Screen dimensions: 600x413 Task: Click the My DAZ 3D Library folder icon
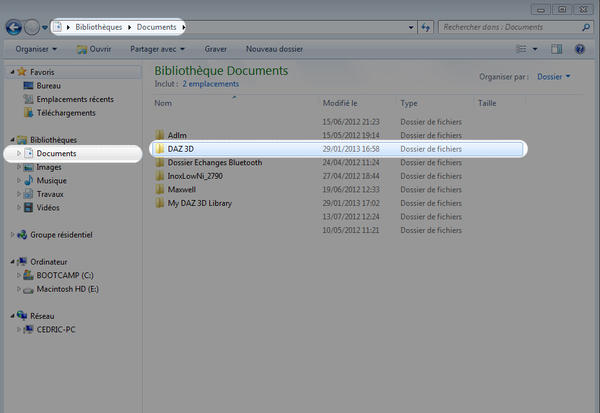(x=160, y=203)
